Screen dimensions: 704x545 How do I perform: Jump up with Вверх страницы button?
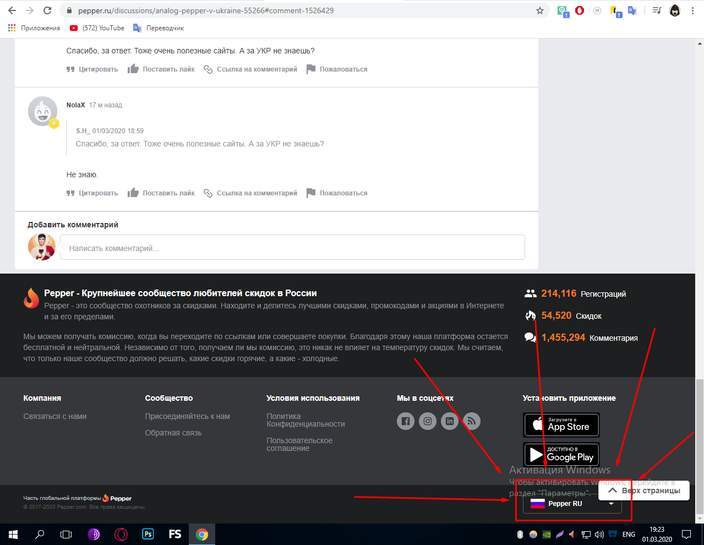click(x=645, y=491)
